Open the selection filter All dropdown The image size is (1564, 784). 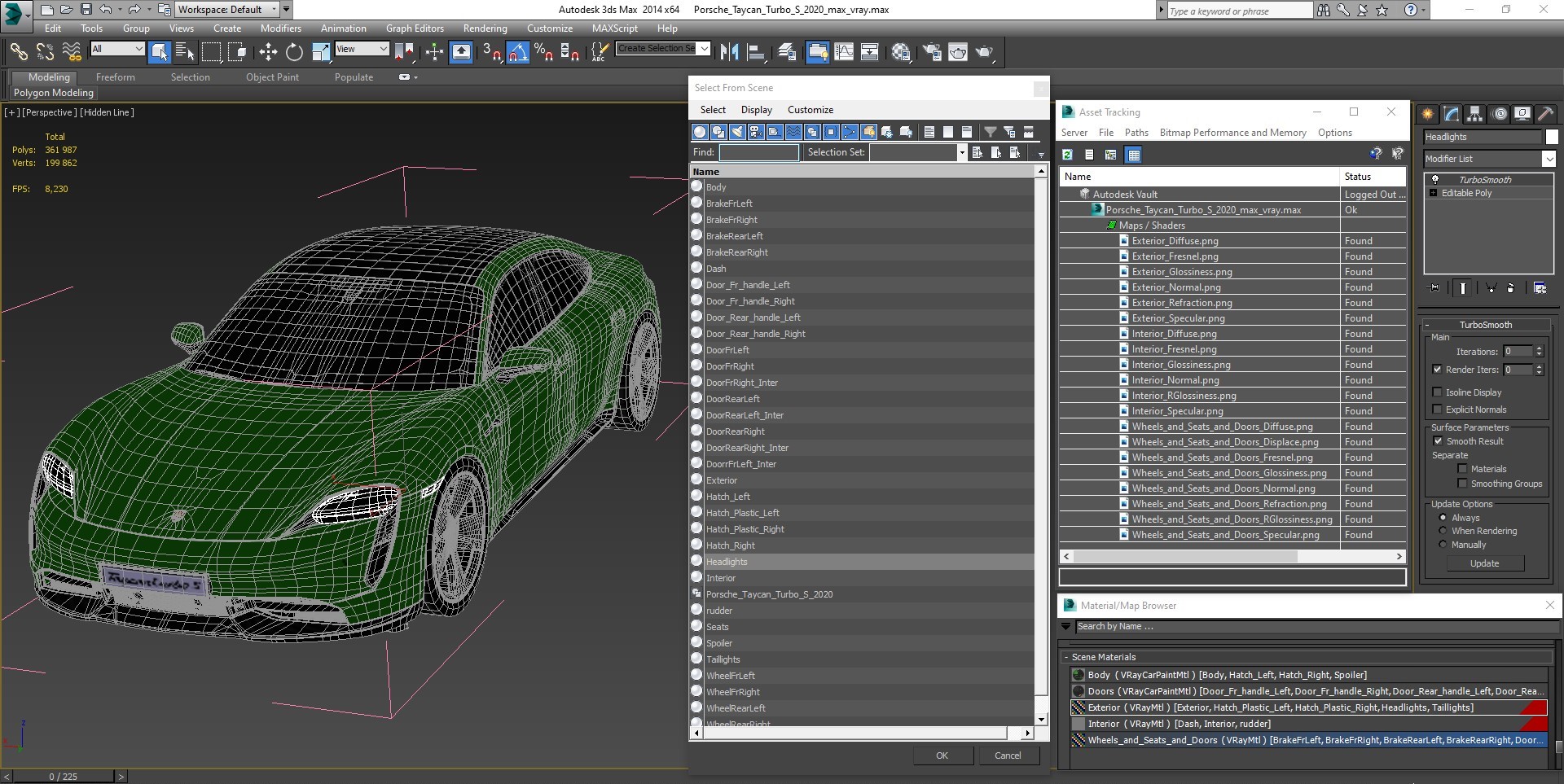[x=117, y=49]
